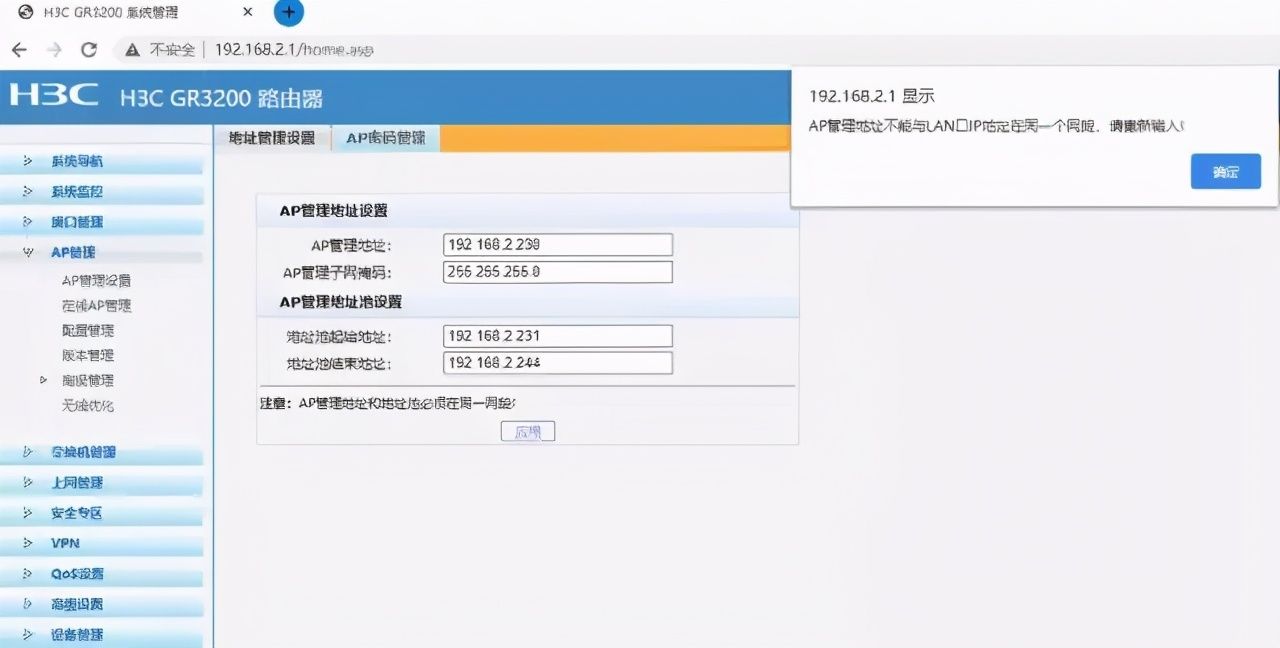The height and width of the screenshot is (648, 1280).
Task: Open AP管理设置 in the sidebar
Action: pyautogui.click(x=96, y=281)
